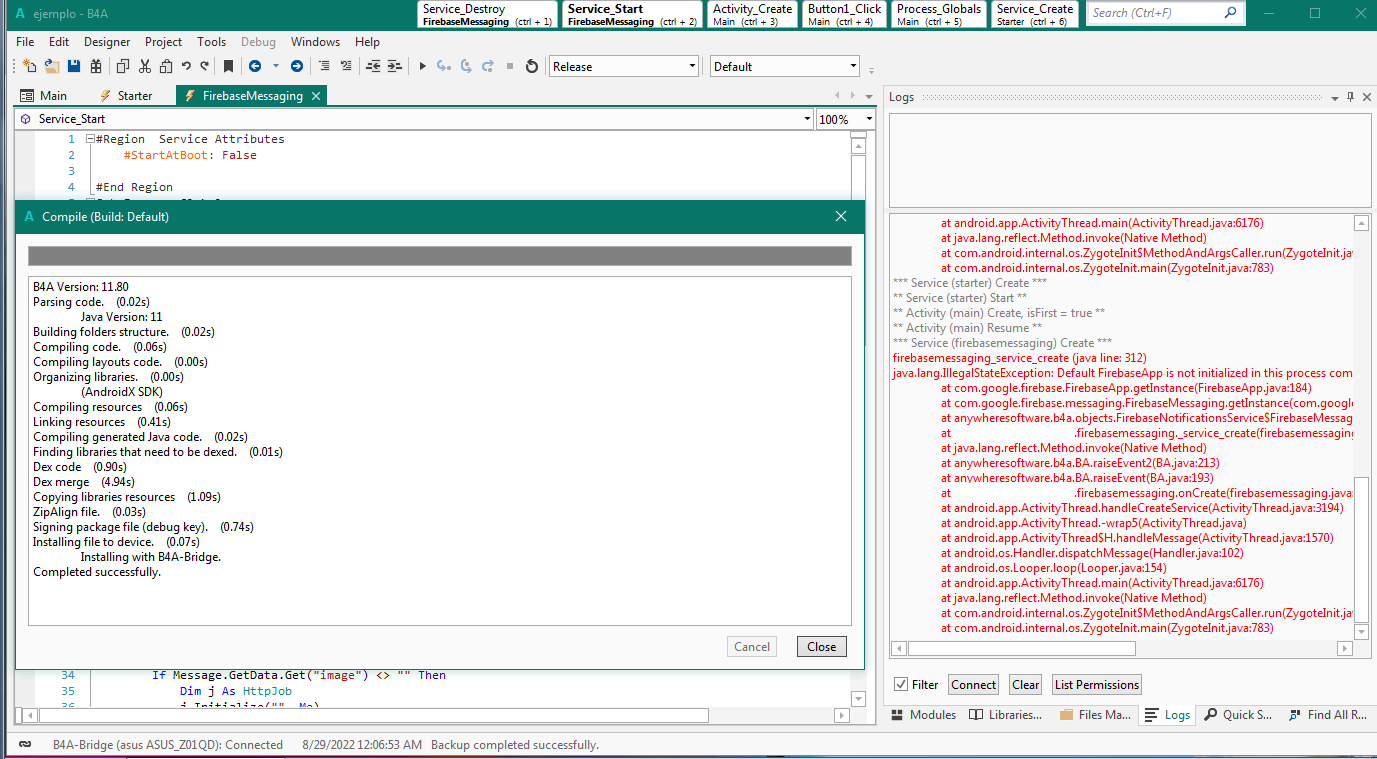Uncheck the Filter checkbox in Logs
The image size is (1377, 759).
pos(901,685)
